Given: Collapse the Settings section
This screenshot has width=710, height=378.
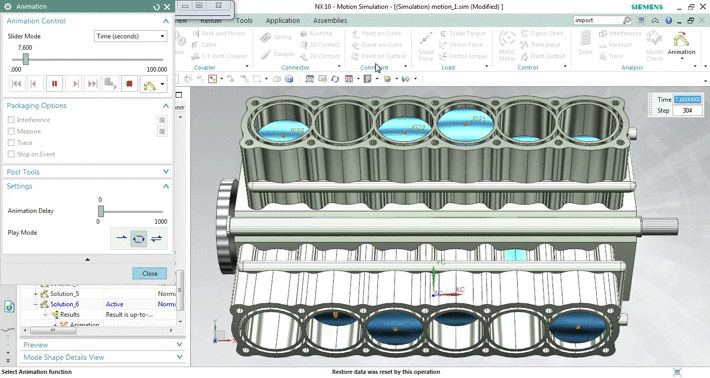Looking at the screenshot, I should [166, 186].
